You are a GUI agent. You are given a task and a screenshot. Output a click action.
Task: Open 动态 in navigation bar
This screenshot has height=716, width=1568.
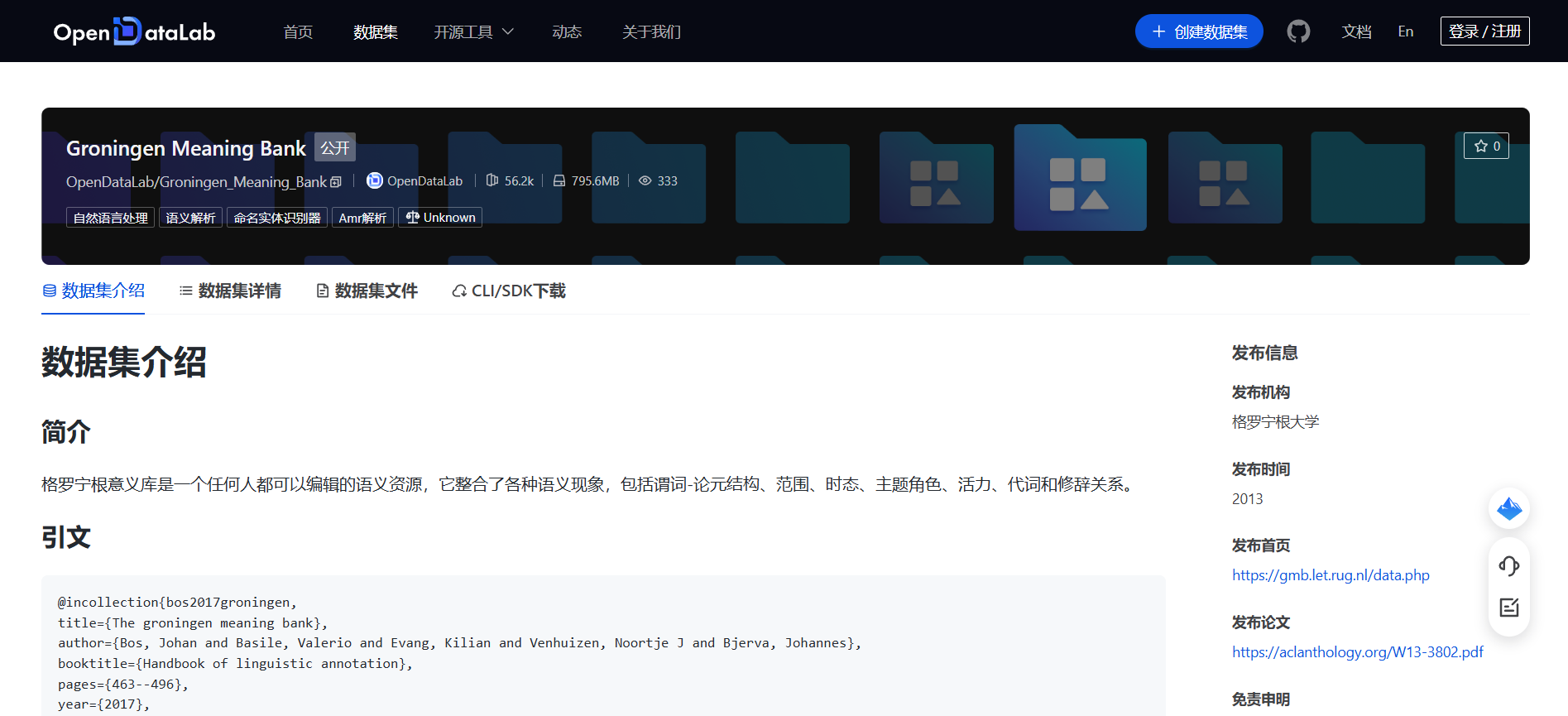(567, 31)
